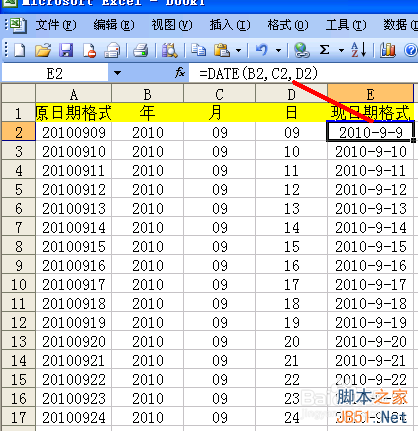Select row 2 header
Image resolution: width=418 pixels, height=431 pixels.
pyautogui.click(x=19, y=132)
